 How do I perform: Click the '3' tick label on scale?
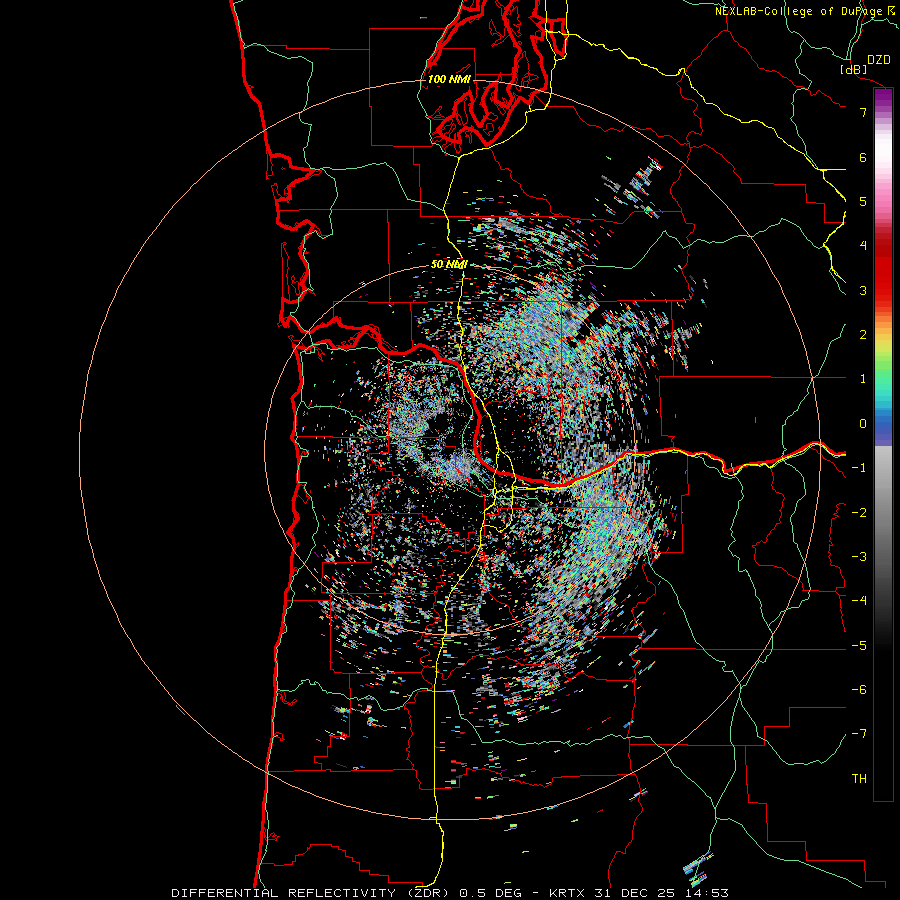[x=863, y=290]
